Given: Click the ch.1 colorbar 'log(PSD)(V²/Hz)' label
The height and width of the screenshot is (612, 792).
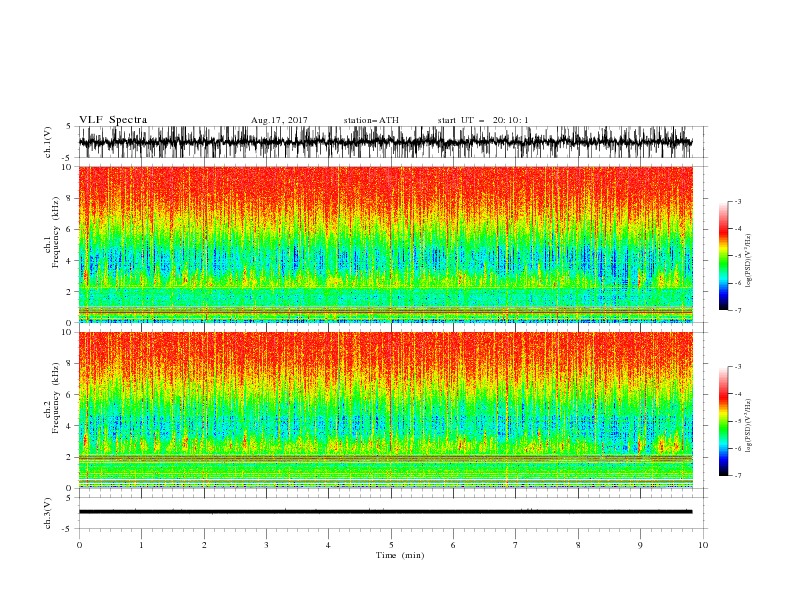Looking at the screenshot, I should (x=748, y=261).
